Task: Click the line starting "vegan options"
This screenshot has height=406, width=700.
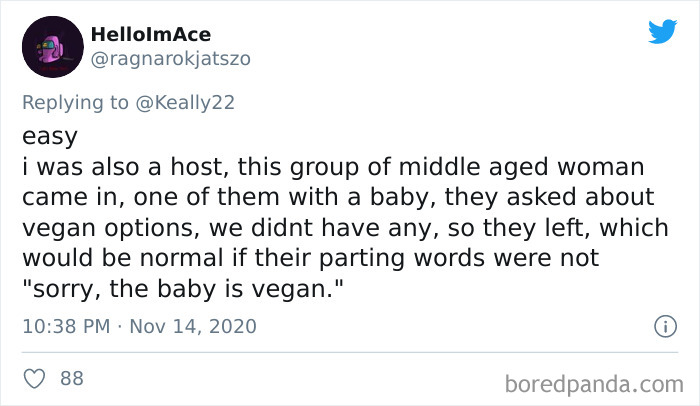Action: [x=346, y=228]
